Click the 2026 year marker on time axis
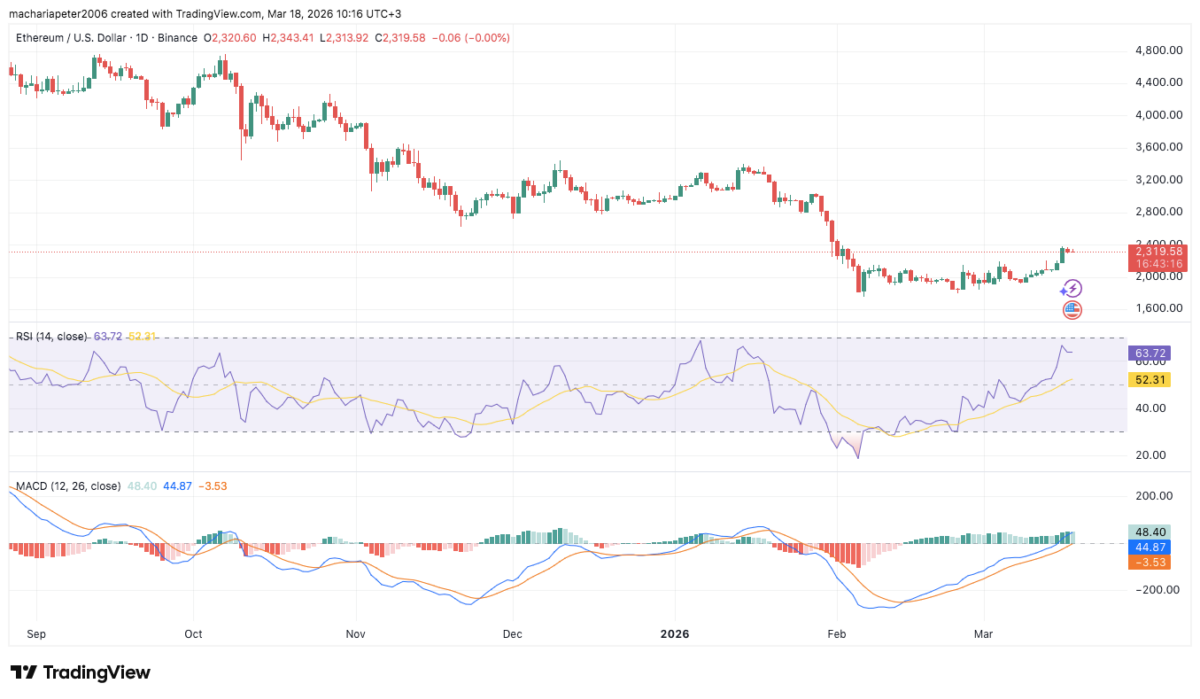The width and height of the screenshot is (1200, 699). pos(673,634)
